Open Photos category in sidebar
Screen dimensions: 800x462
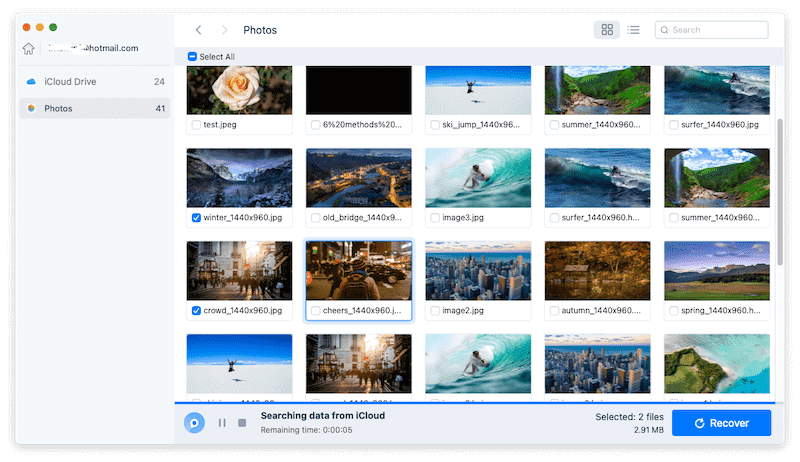point(95,108)
